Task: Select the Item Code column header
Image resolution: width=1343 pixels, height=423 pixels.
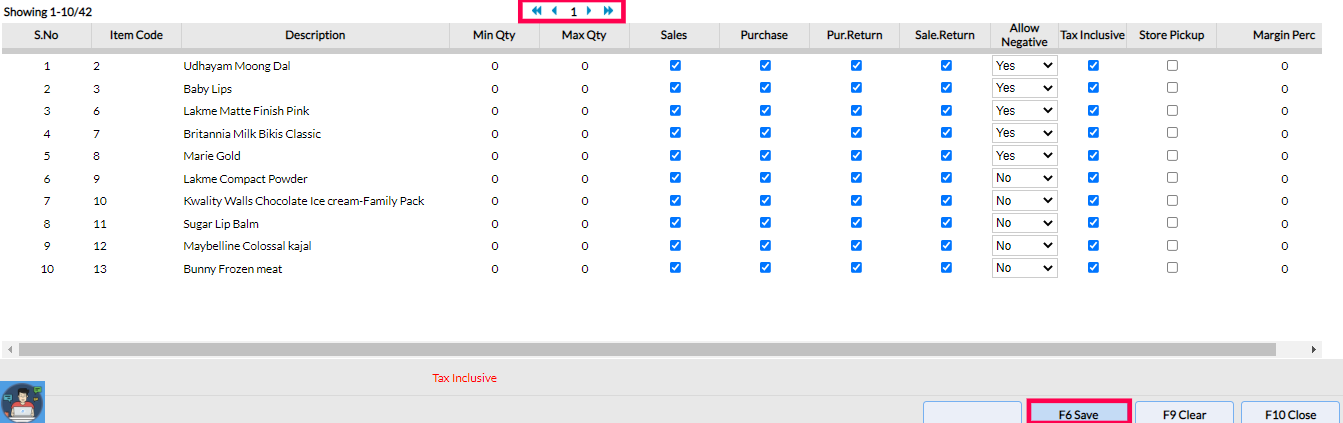Action: pos(136,35)
